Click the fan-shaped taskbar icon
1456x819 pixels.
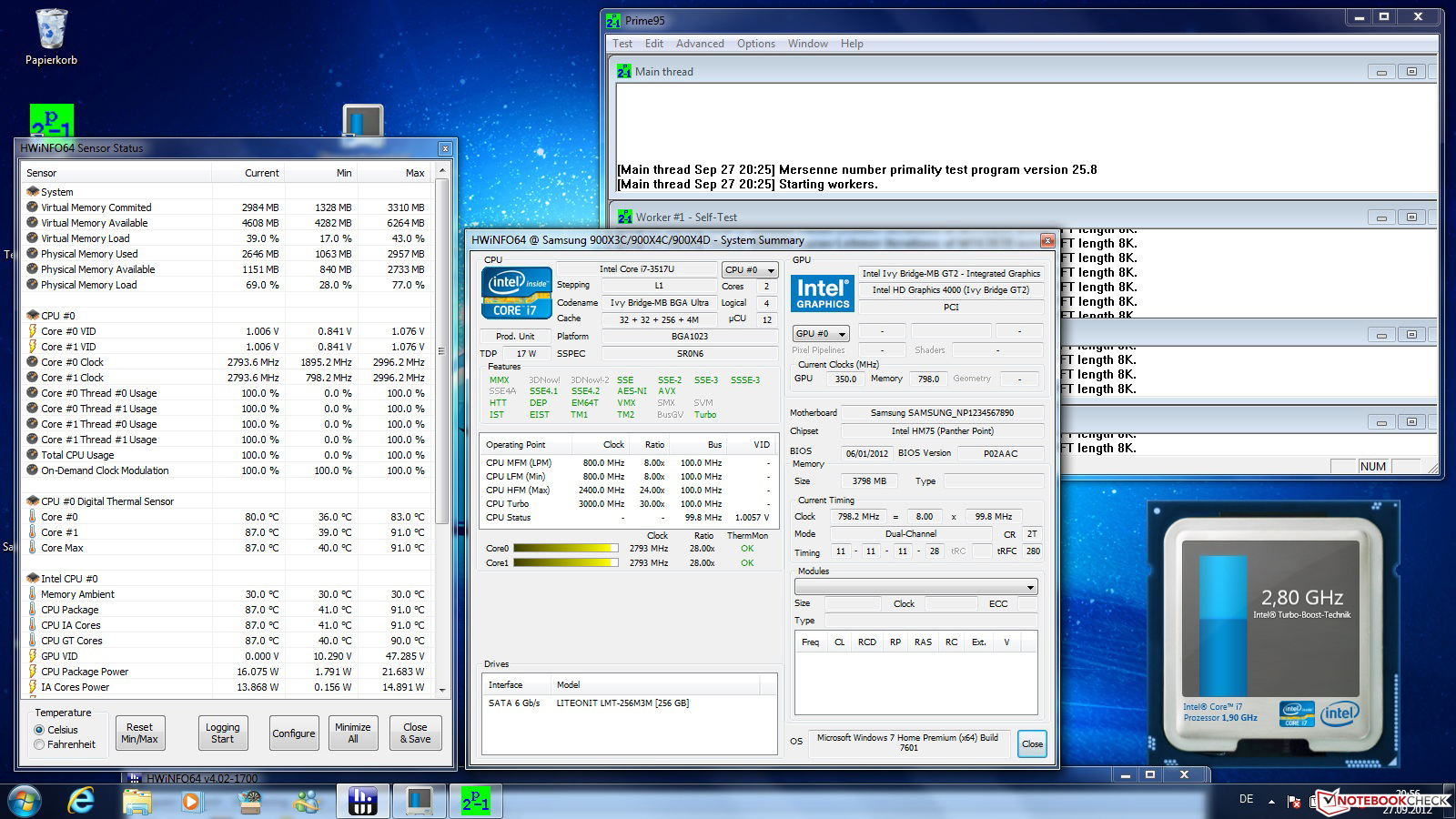(249, 801)
